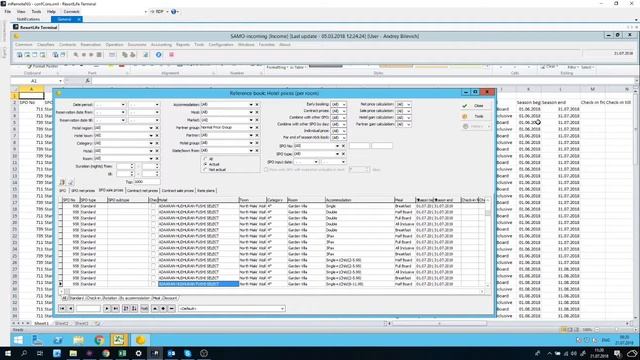Clear the Hotel region filter with its X
Image resolution: width=640 pixels, height=360 pixels.
(157, 128)
